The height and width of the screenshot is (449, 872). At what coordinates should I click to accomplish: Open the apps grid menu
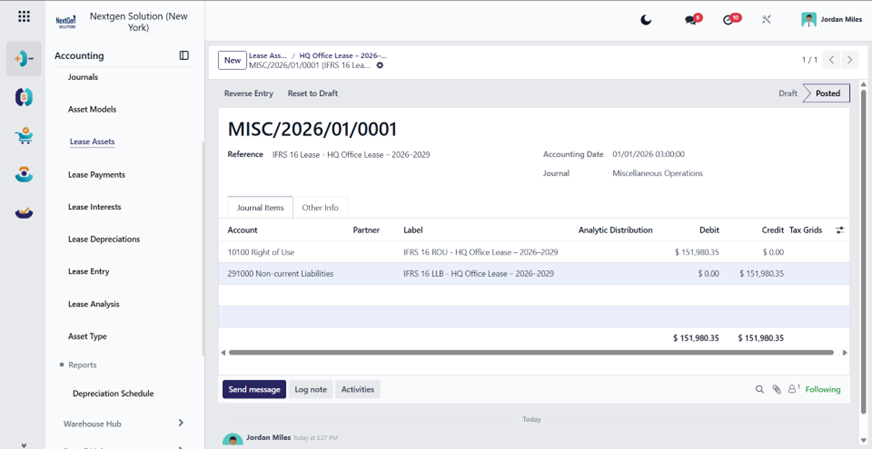(x=24, y=16)
